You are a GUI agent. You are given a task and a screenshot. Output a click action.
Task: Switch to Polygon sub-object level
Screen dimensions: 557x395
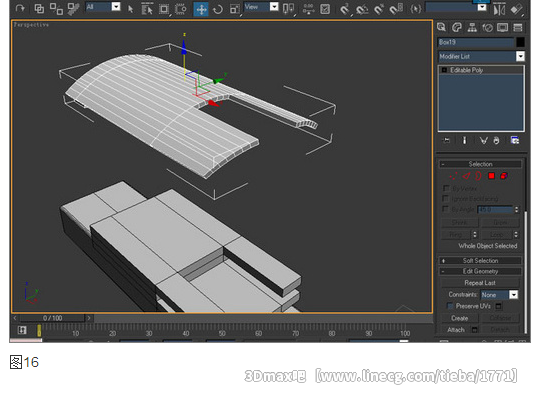pyautogui.click(x=492, y=175)
